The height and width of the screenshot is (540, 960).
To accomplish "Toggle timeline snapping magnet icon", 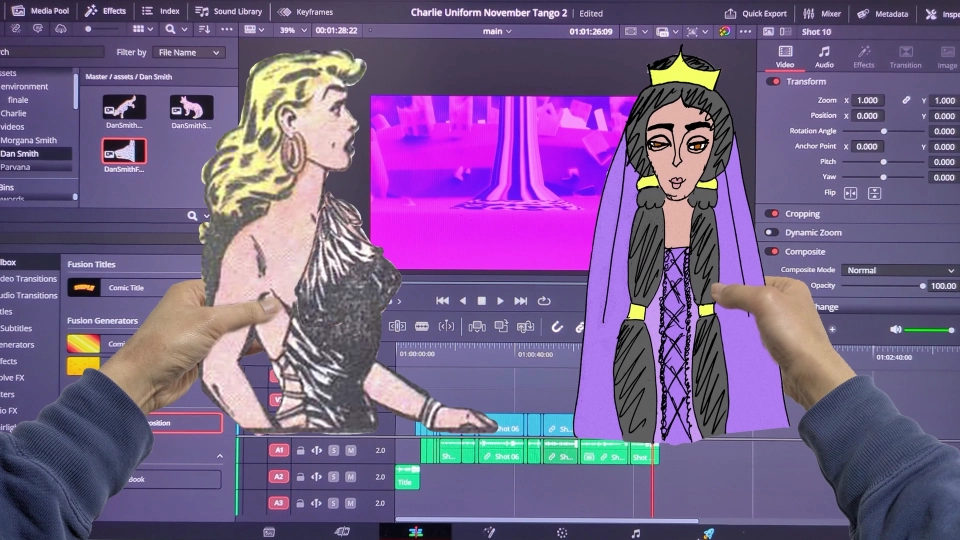I will coord(557,327).
